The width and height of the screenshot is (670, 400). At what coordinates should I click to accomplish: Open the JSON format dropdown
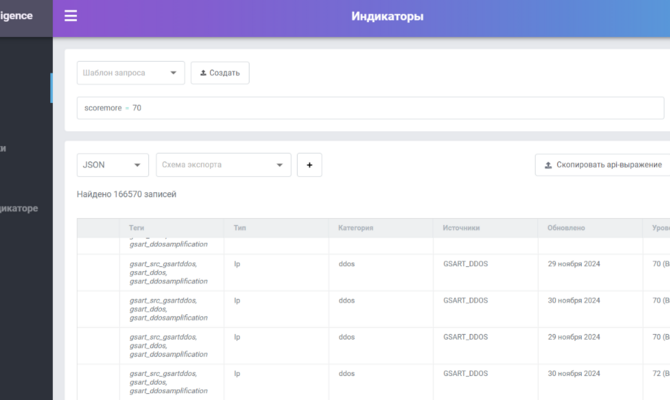[x=113, y=165]
